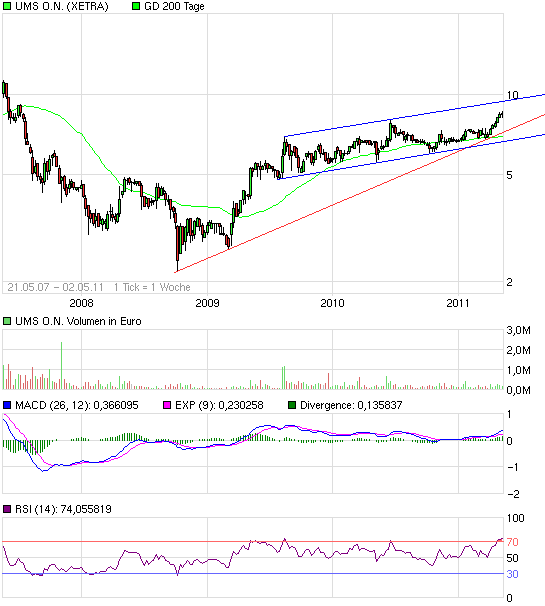This screenshot has width=545, height=606.
Task: Click the 'Divergence: 0,135837' label
Action: tap(351, 405)
